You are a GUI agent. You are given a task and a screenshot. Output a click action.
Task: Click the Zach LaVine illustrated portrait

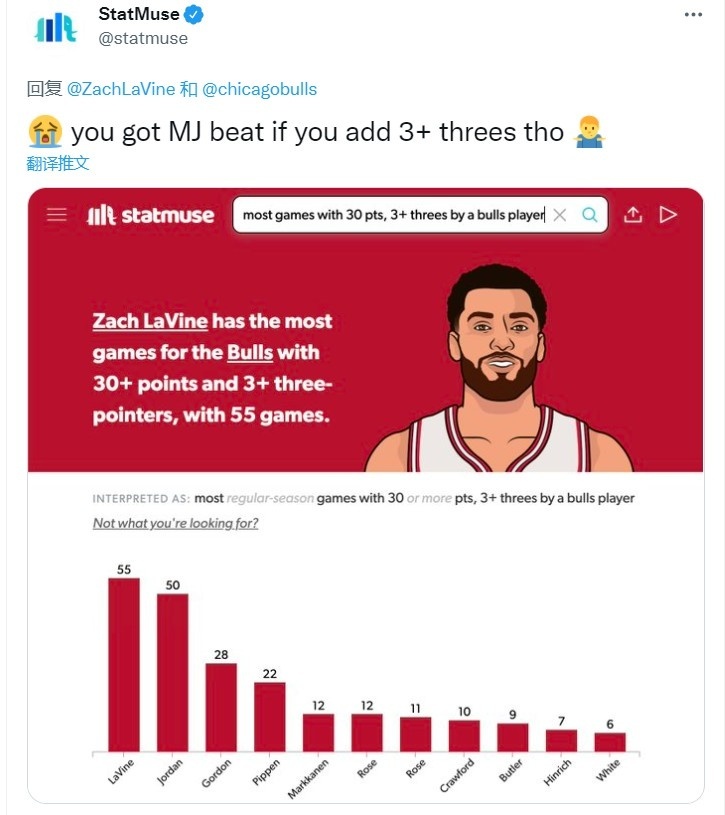pyautogui.click(x=499, y=368)
